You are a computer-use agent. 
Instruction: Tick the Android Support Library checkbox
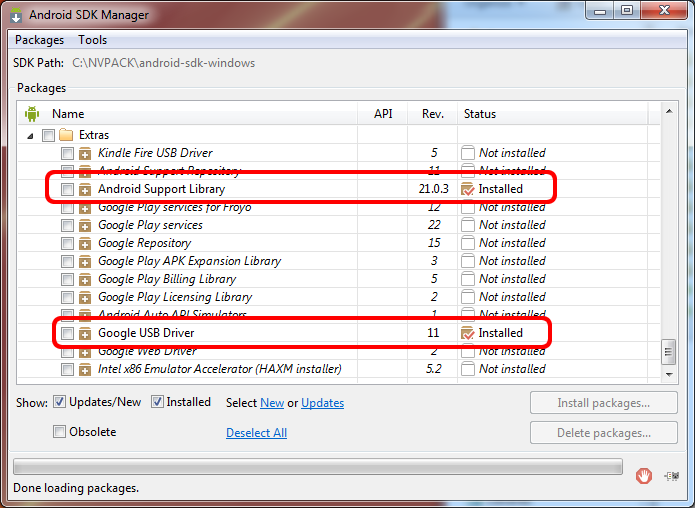(x=67, y=189)
